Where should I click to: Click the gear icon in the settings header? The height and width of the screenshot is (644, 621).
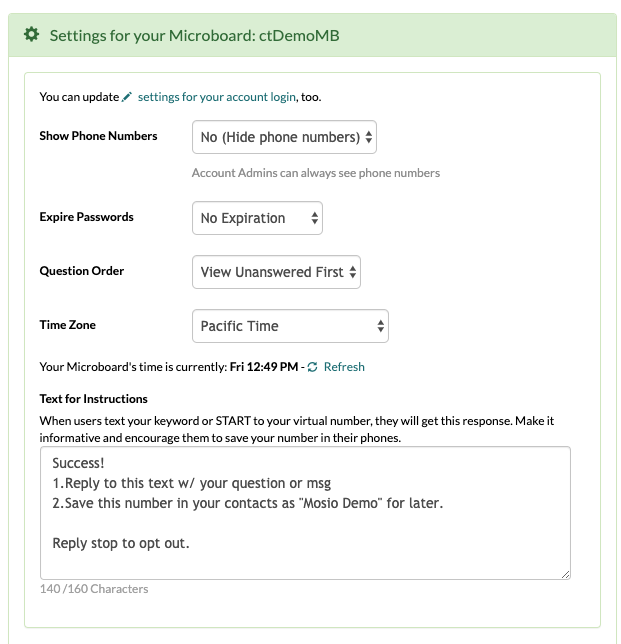point(31,34)
